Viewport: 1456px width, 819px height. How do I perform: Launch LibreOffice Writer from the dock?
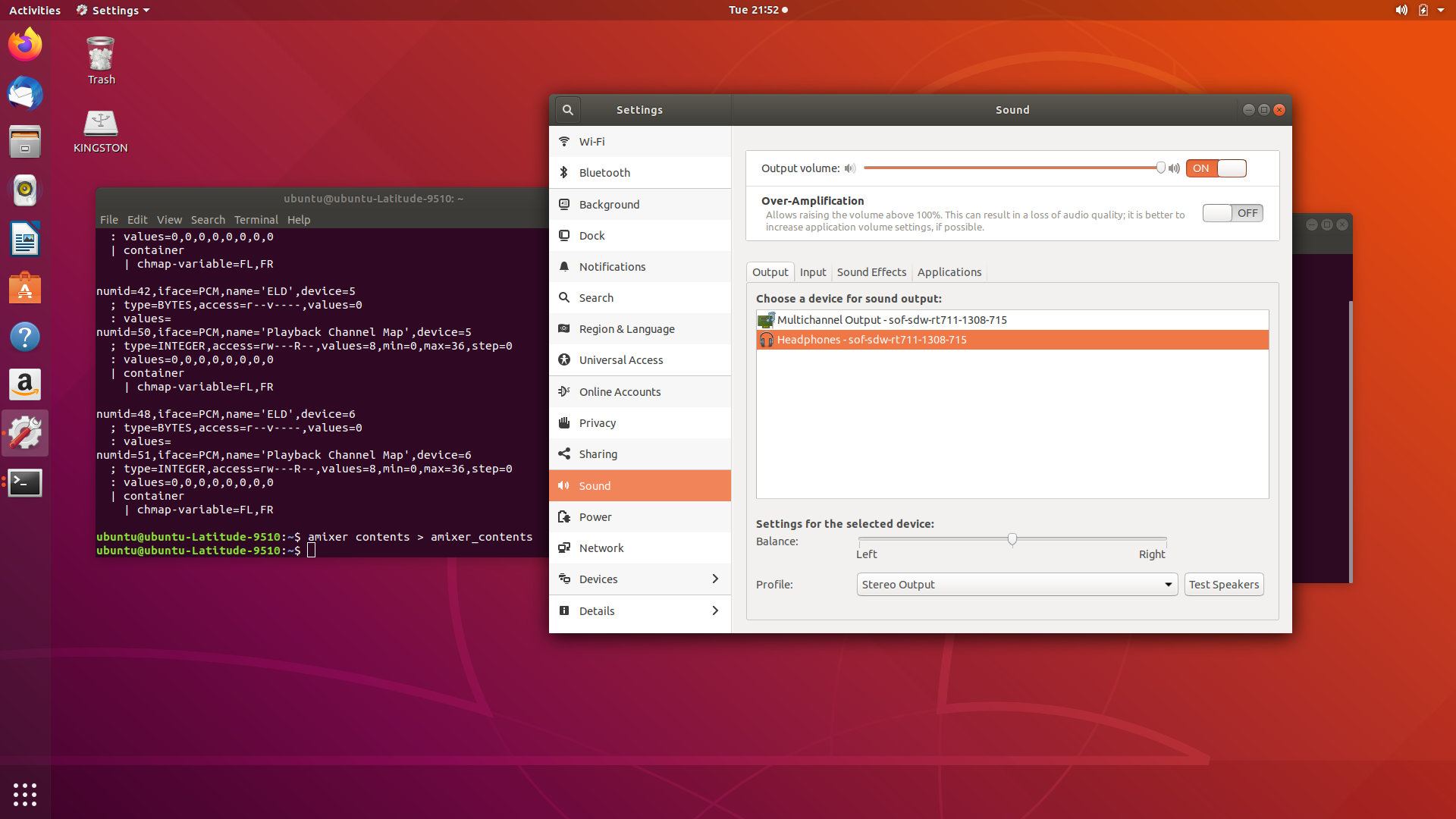point(25,240)
